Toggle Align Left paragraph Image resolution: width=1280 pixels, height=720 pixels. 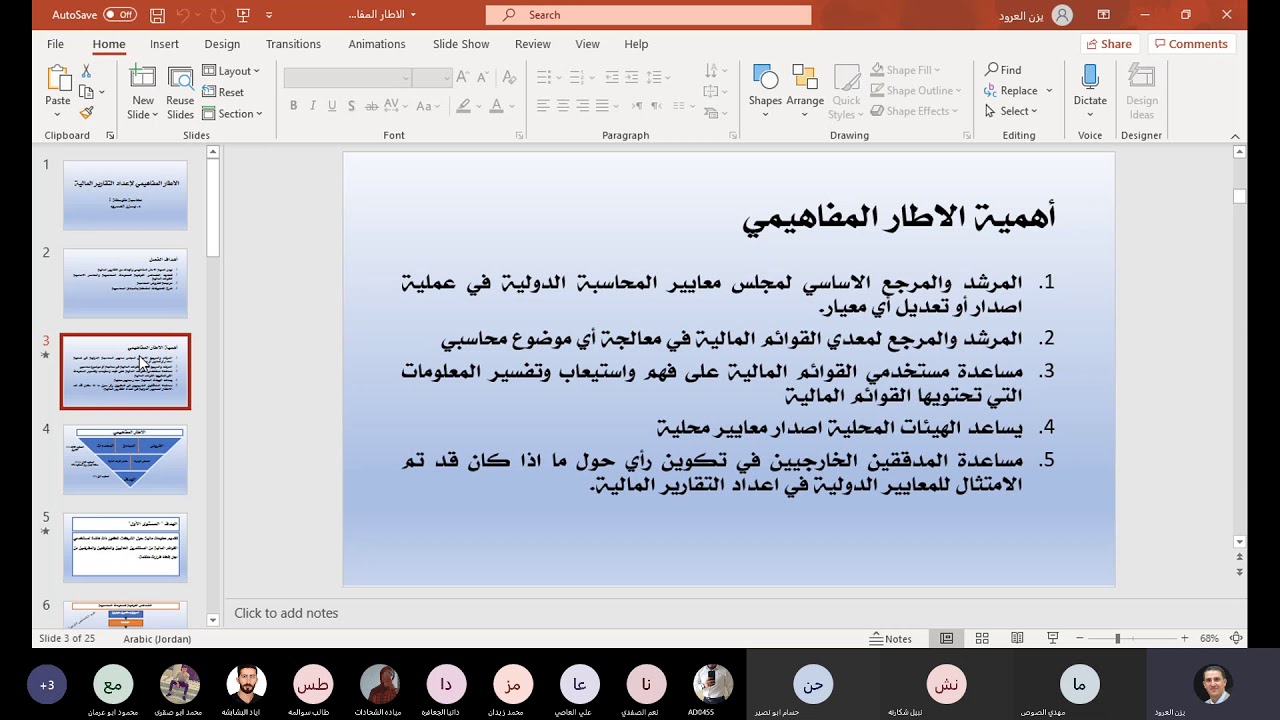point(543,106)
